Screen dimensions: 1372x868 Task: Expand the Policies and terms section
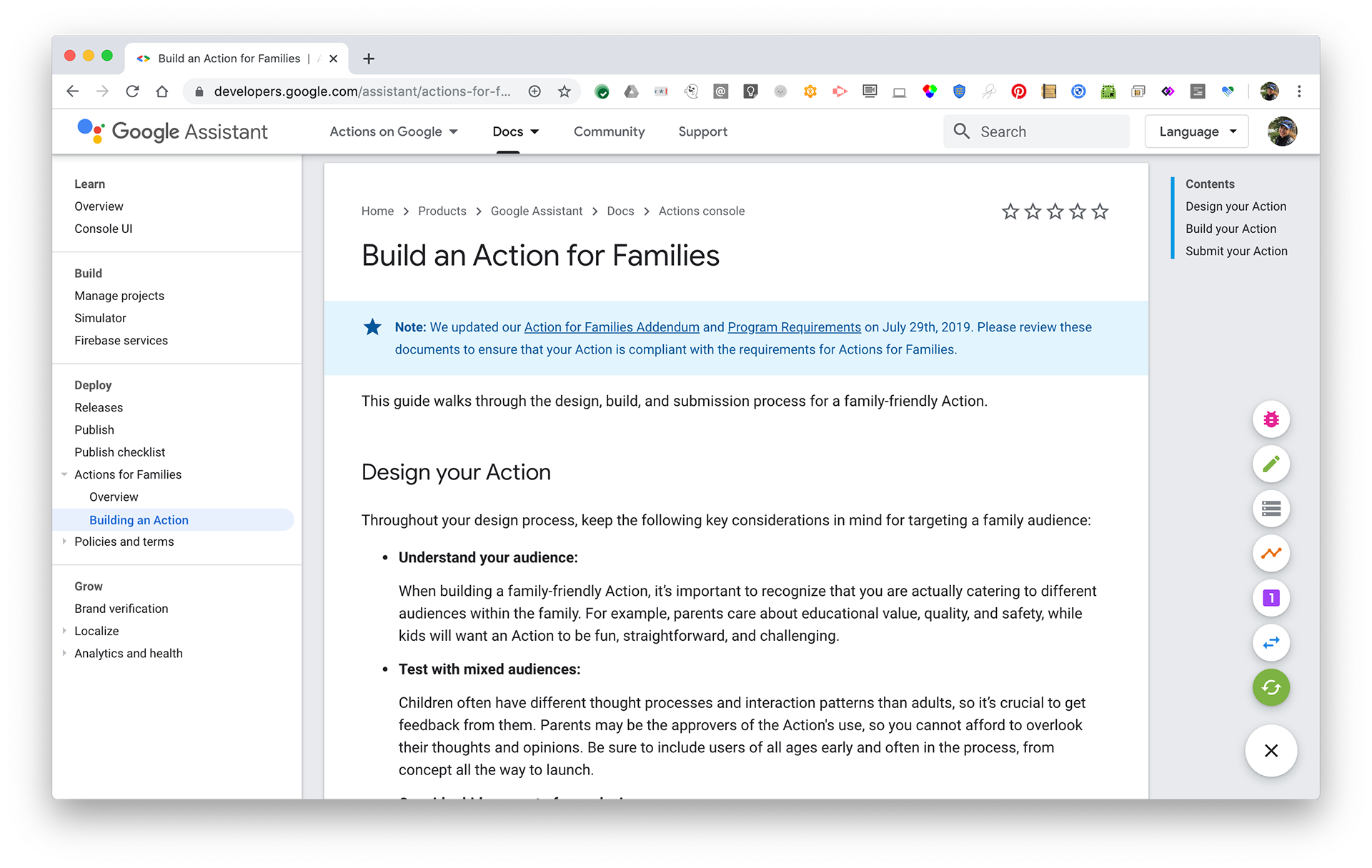pyautogui.click(x=64, y=542)
